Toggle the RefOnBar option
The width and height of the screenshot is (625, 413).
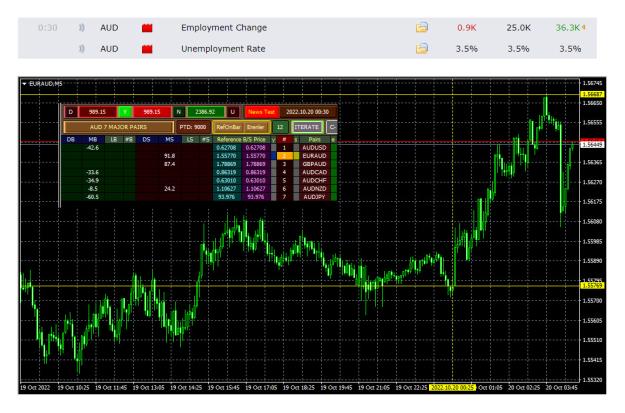click(228, 127)
